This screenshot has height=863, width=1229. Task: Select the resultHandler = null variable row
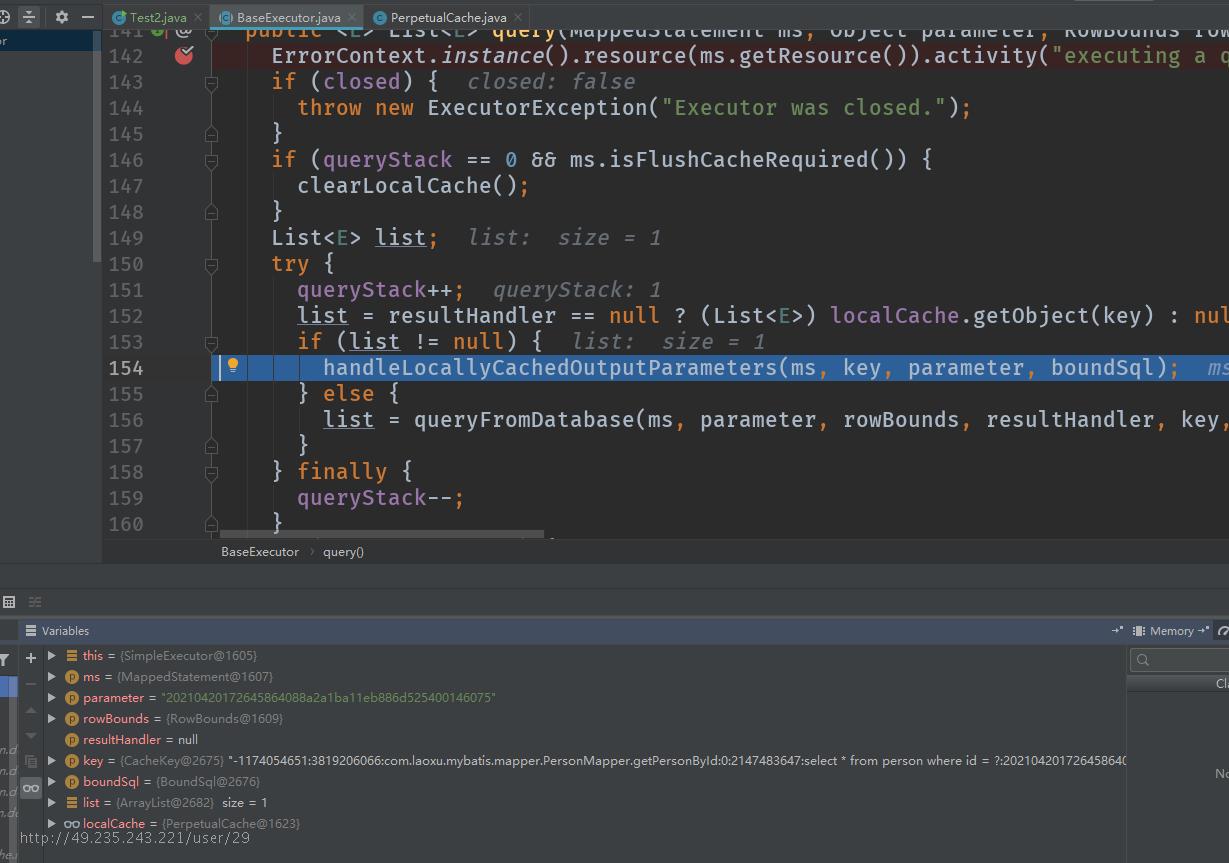(585, 740)
